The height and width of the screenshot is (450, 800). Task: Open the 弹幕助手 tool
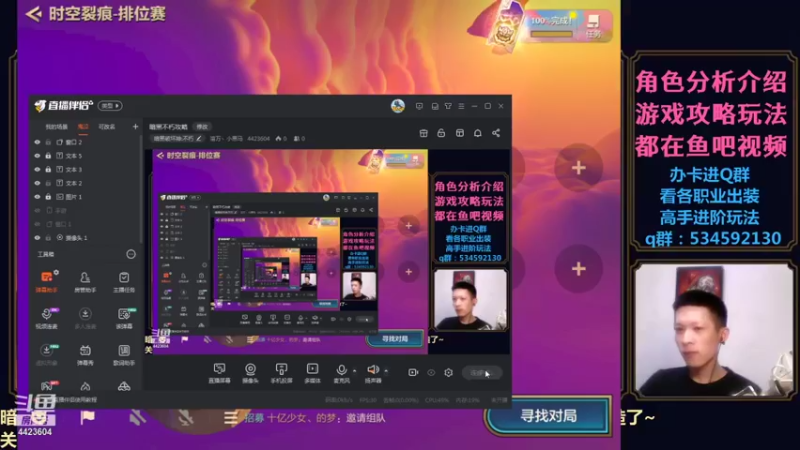click(46, 282)
